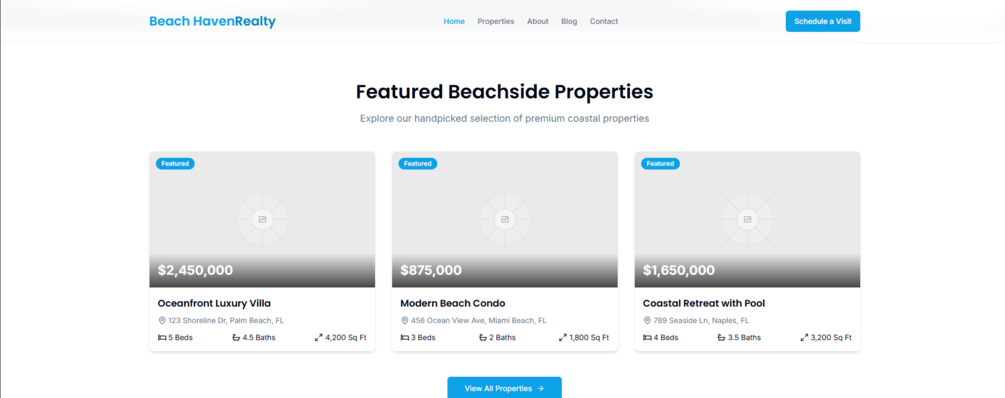Click the bed icon next to 5 Beds
Image resolution: width=1005 pixels, height=398 pixels.
[x=162, y=337]
